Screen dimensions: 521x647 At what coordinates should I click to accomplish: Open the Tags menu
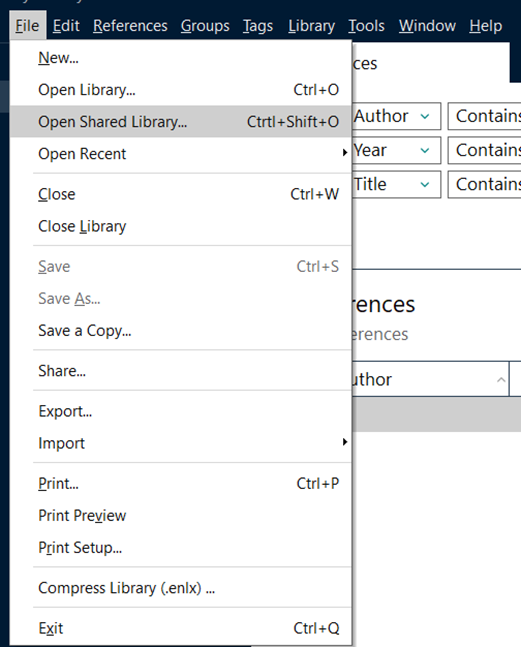coord(258,26)
